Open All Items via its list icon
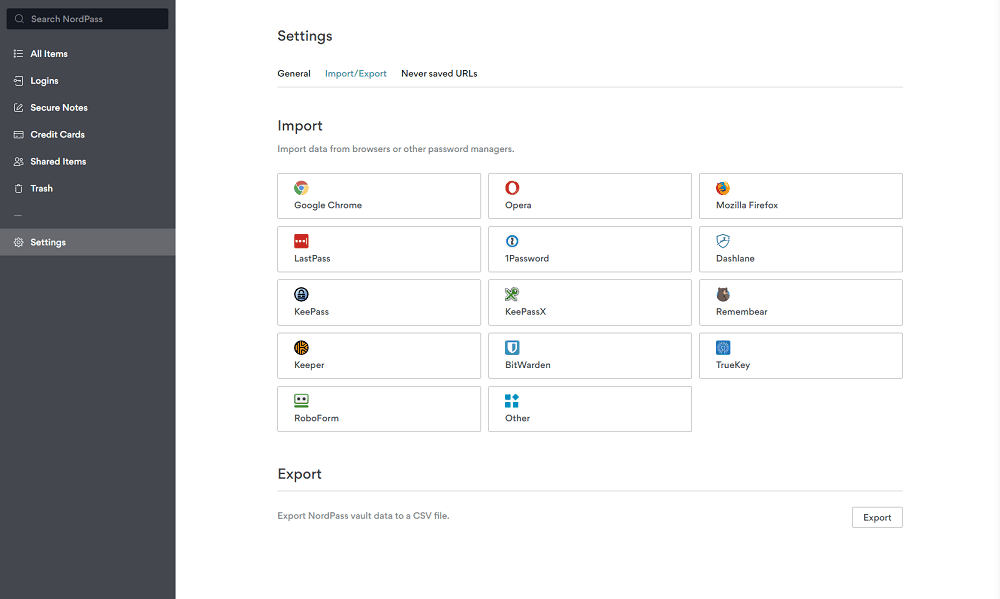Screen dimensions: 1000x599 [18, 54]
